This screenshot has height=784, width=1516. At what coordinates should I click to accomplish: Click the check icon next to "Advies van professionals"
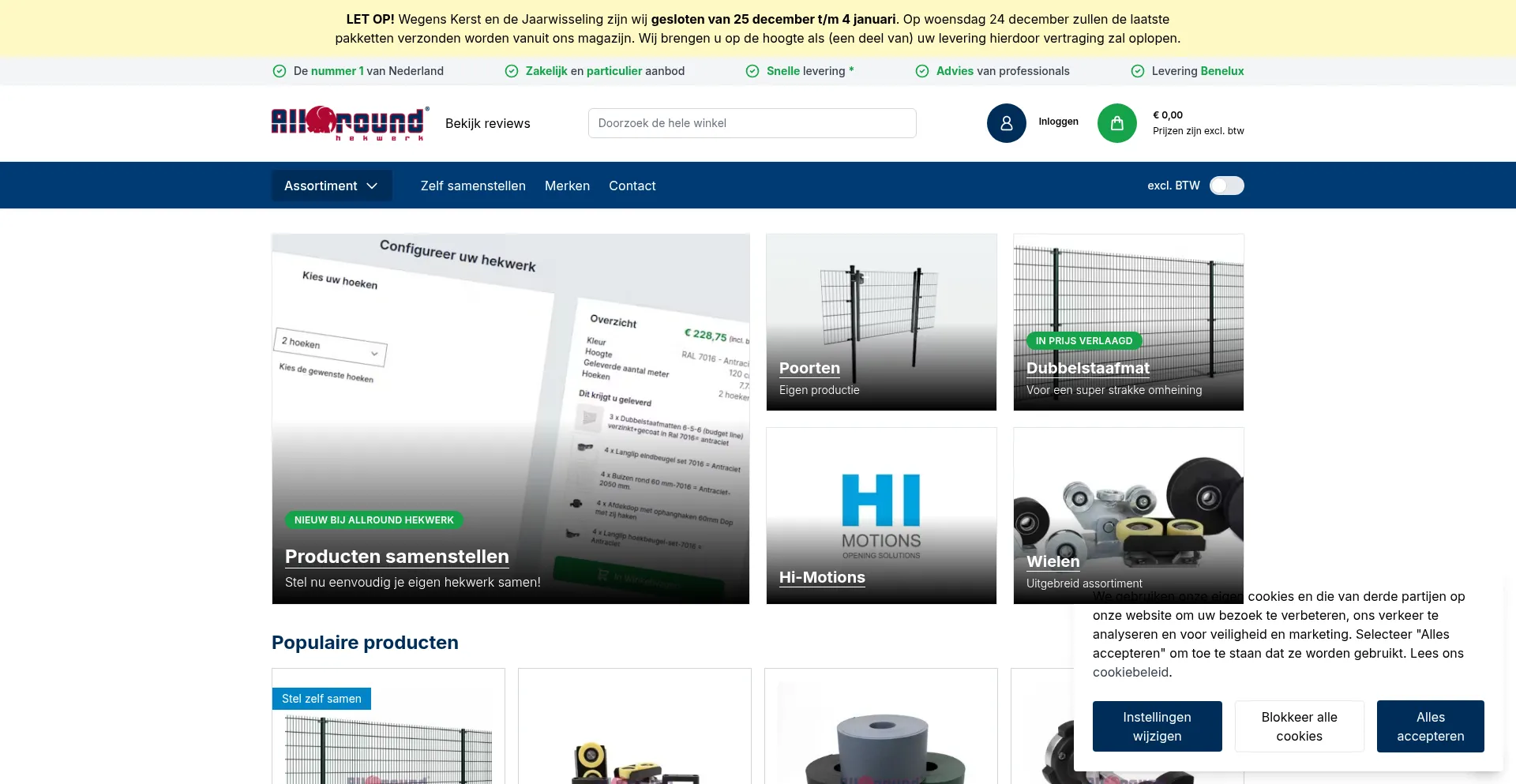[921, 71]
